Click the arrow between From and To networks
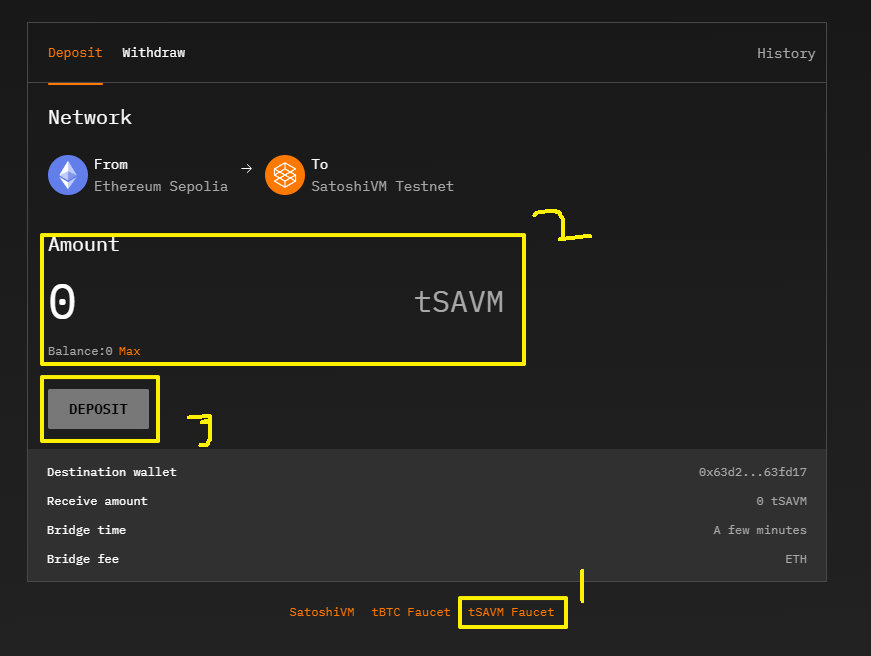Screen dimensions: 871x656 pyautogui.click(x=247, y=168)
